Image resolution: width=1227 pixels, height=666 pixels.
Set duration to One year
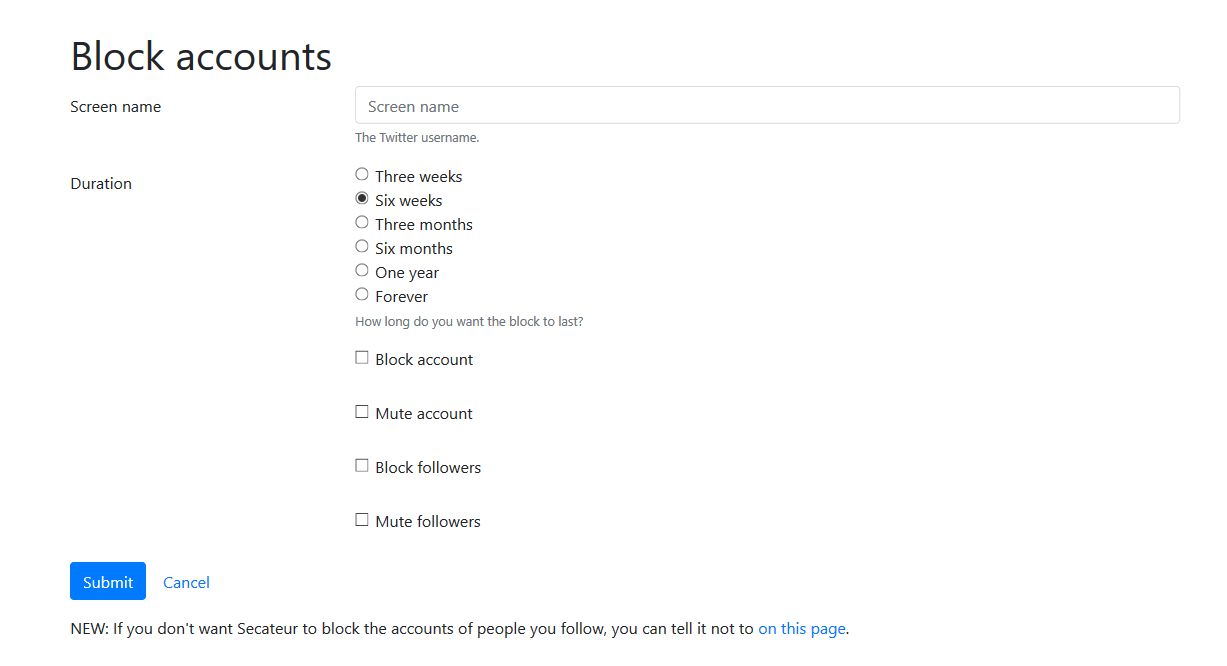[362, 271]
